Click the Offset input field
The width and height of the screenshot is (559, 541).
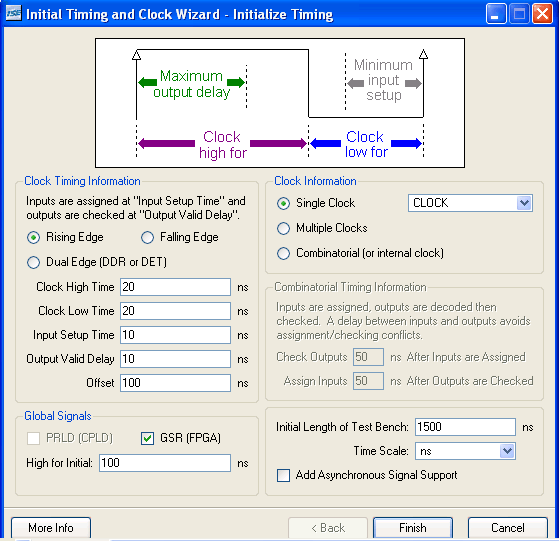click(x=175, y=383)
